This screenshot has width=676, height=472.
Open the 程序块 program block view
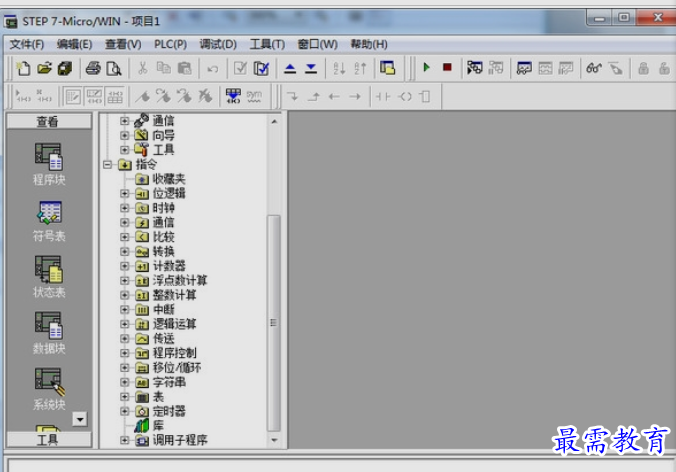pos(49,164)
